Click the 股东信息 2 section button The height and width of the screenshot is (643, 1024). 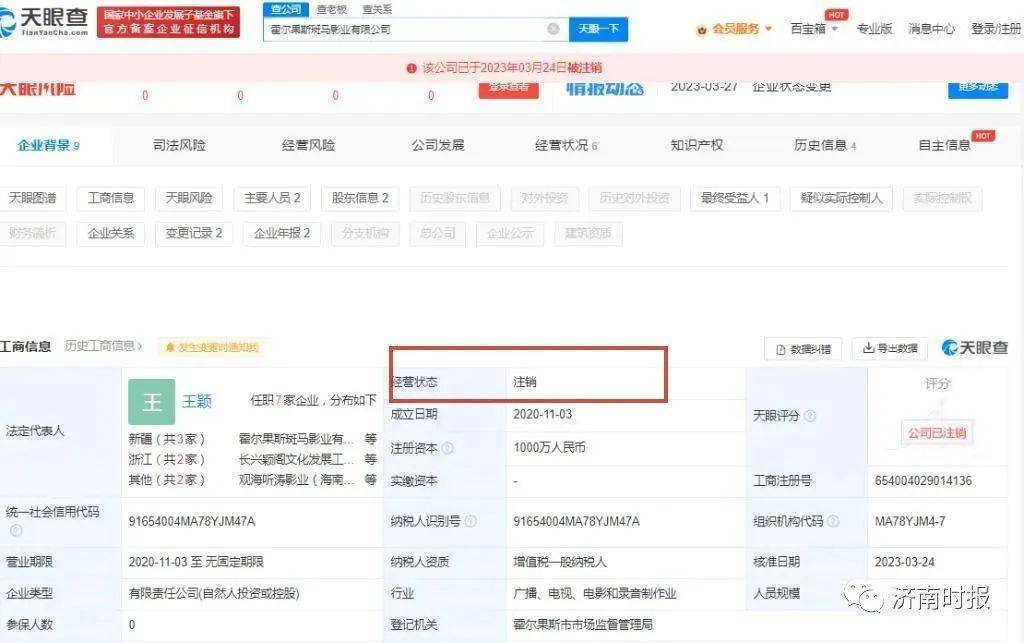360,198
